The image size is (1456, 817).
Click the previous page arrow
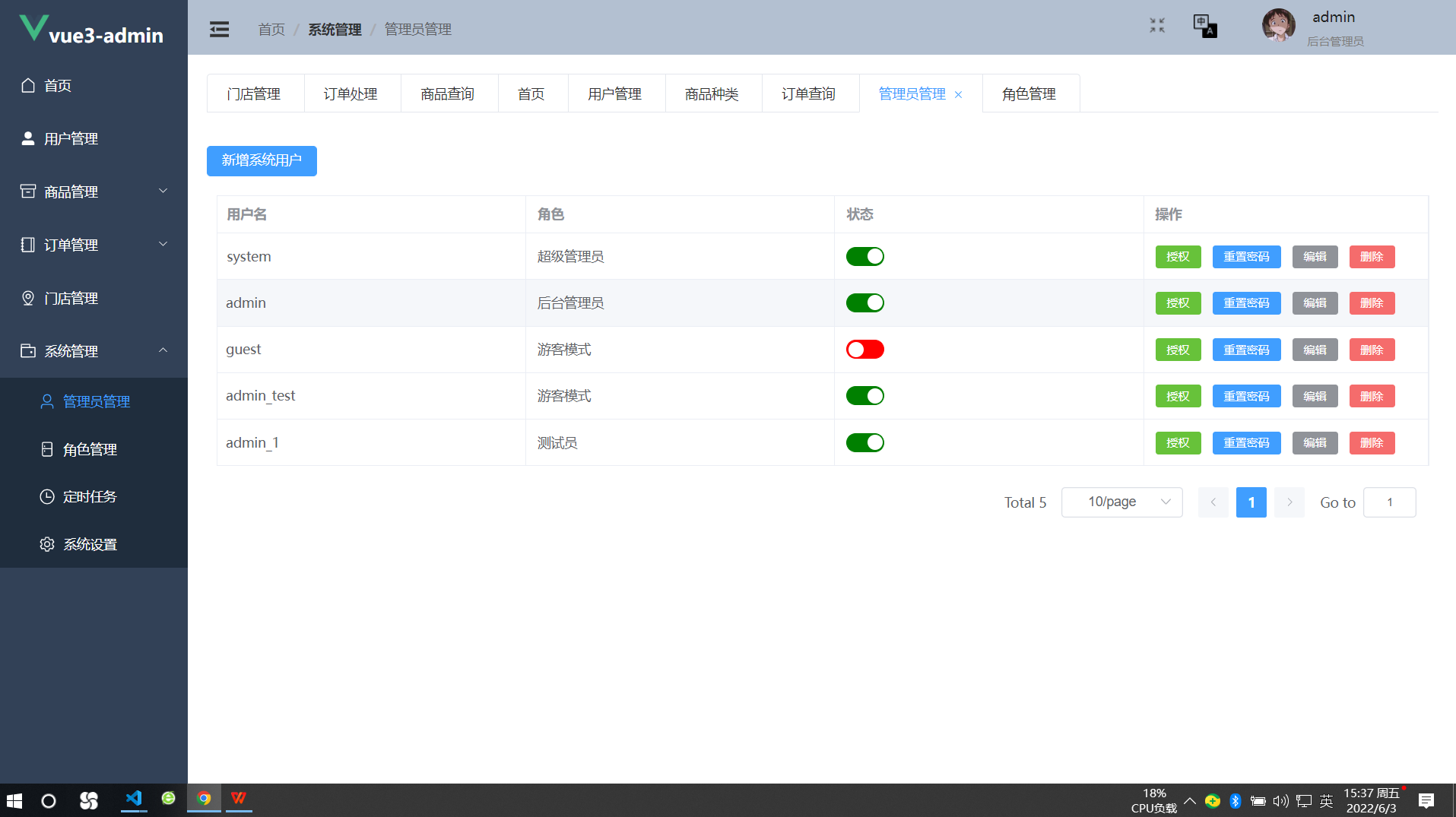(1213, 502)
